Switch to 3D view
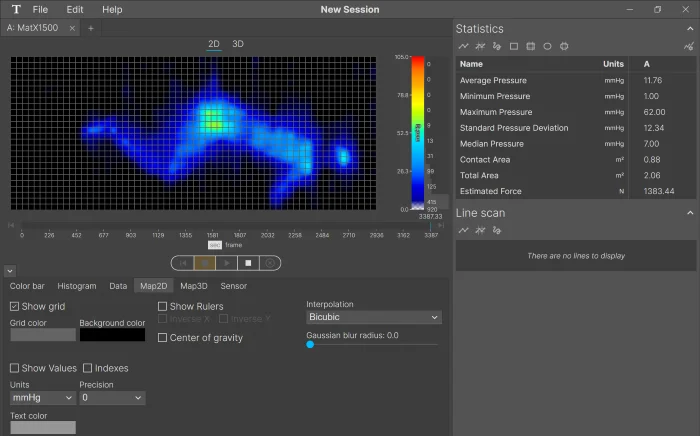This screenshot has height=436, width=700. (x=238, y=44)
